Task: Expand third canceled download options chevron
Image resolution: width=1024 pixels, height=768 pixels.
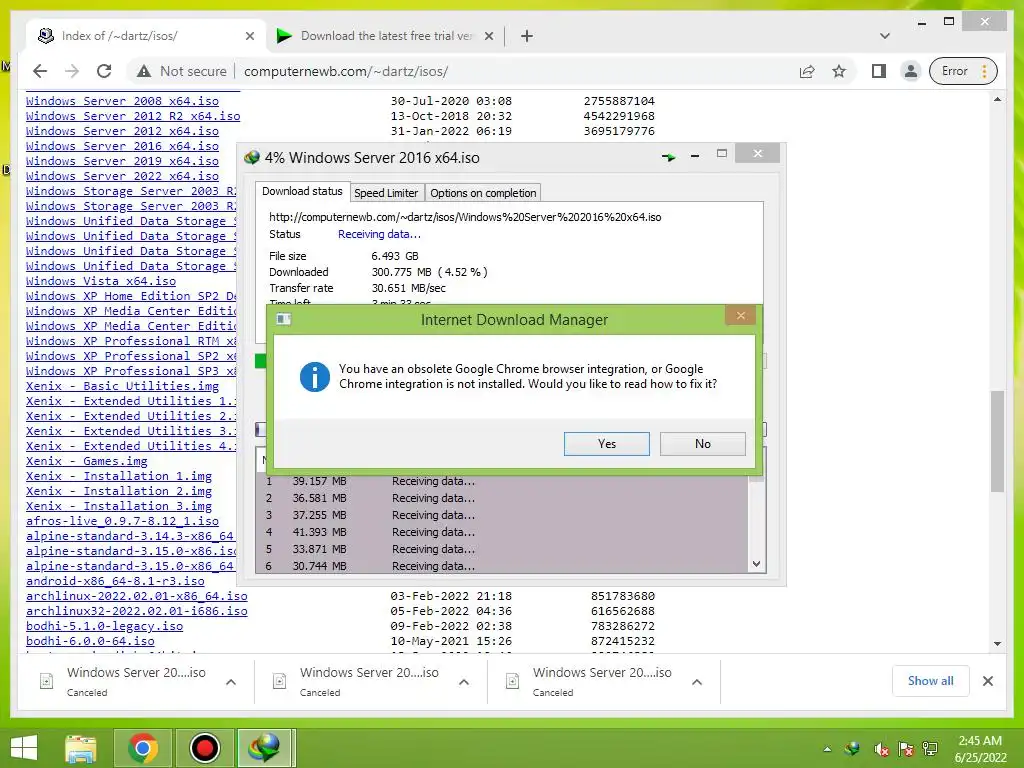Action: [x=697, y=682]
